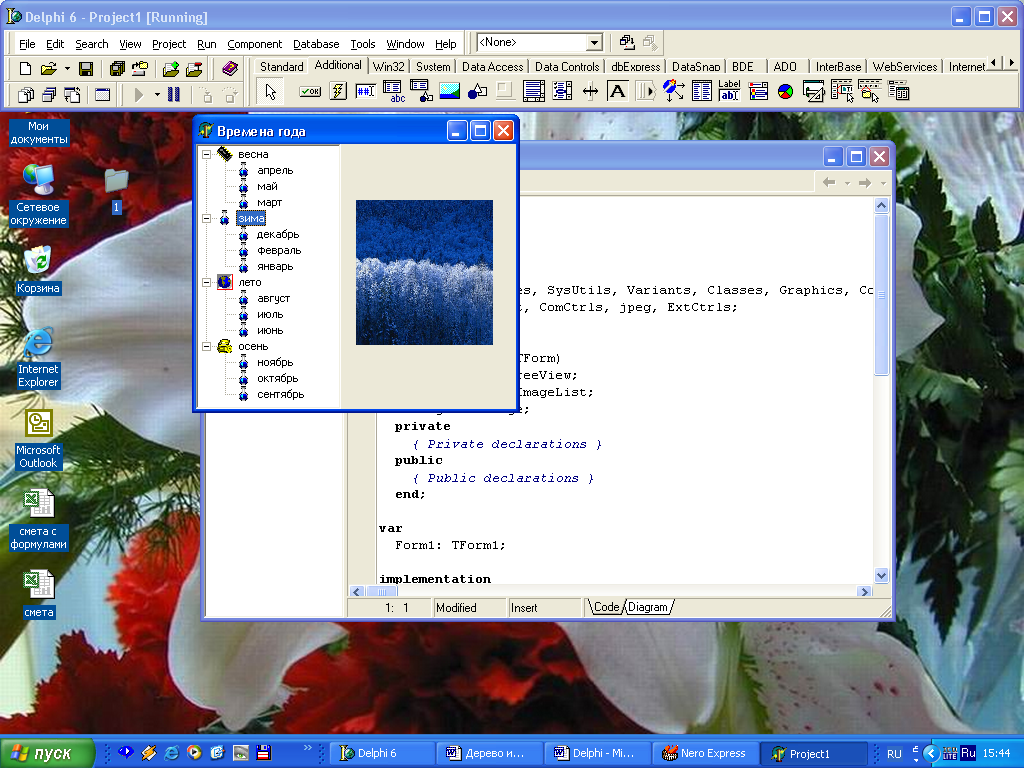
Task: Choose the StaticText 'A' component icon
Action: coord(618,92)
